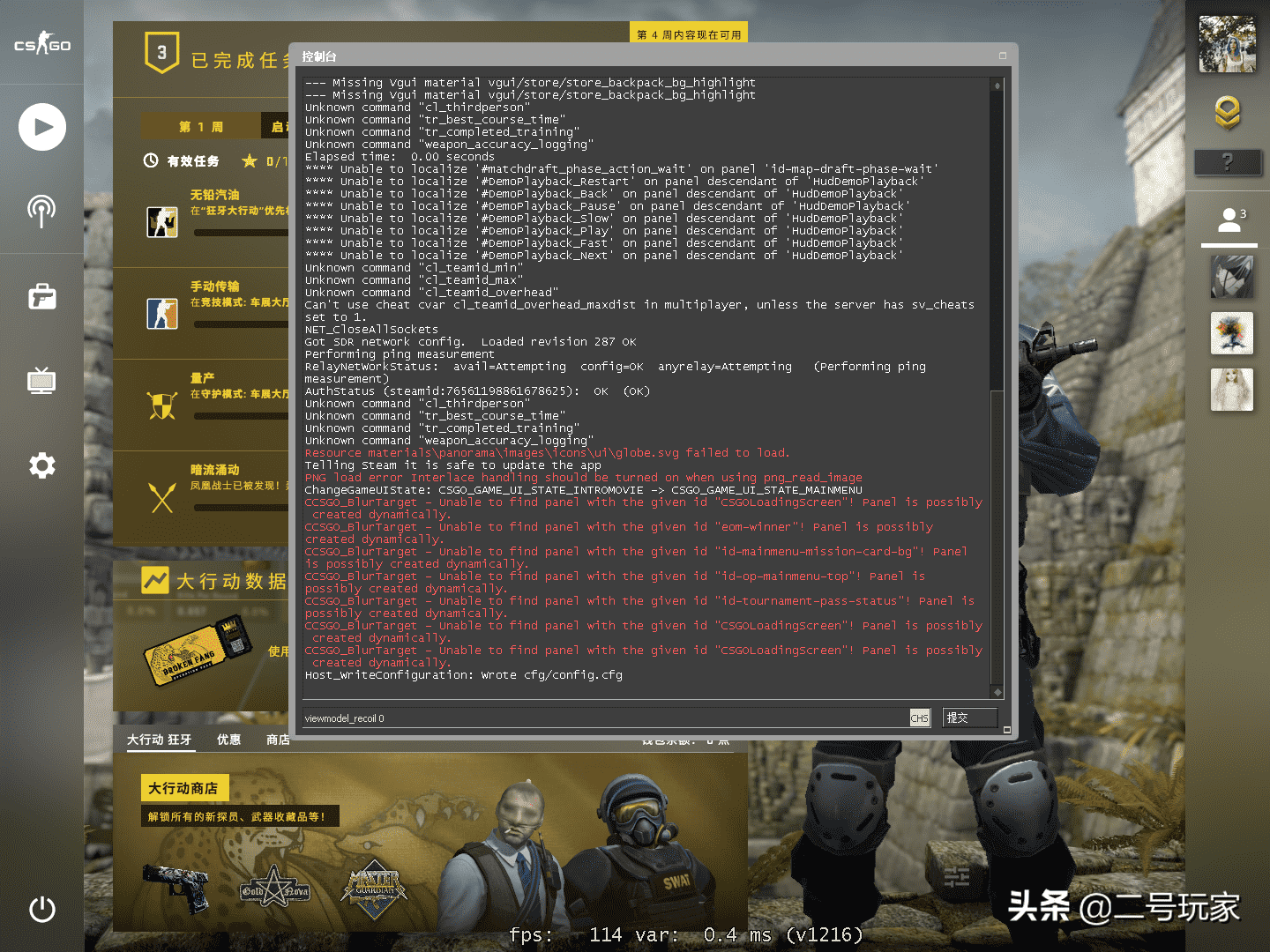Click the 量产 mission title
Viewport: 1270px width, 952px height.
203,378
